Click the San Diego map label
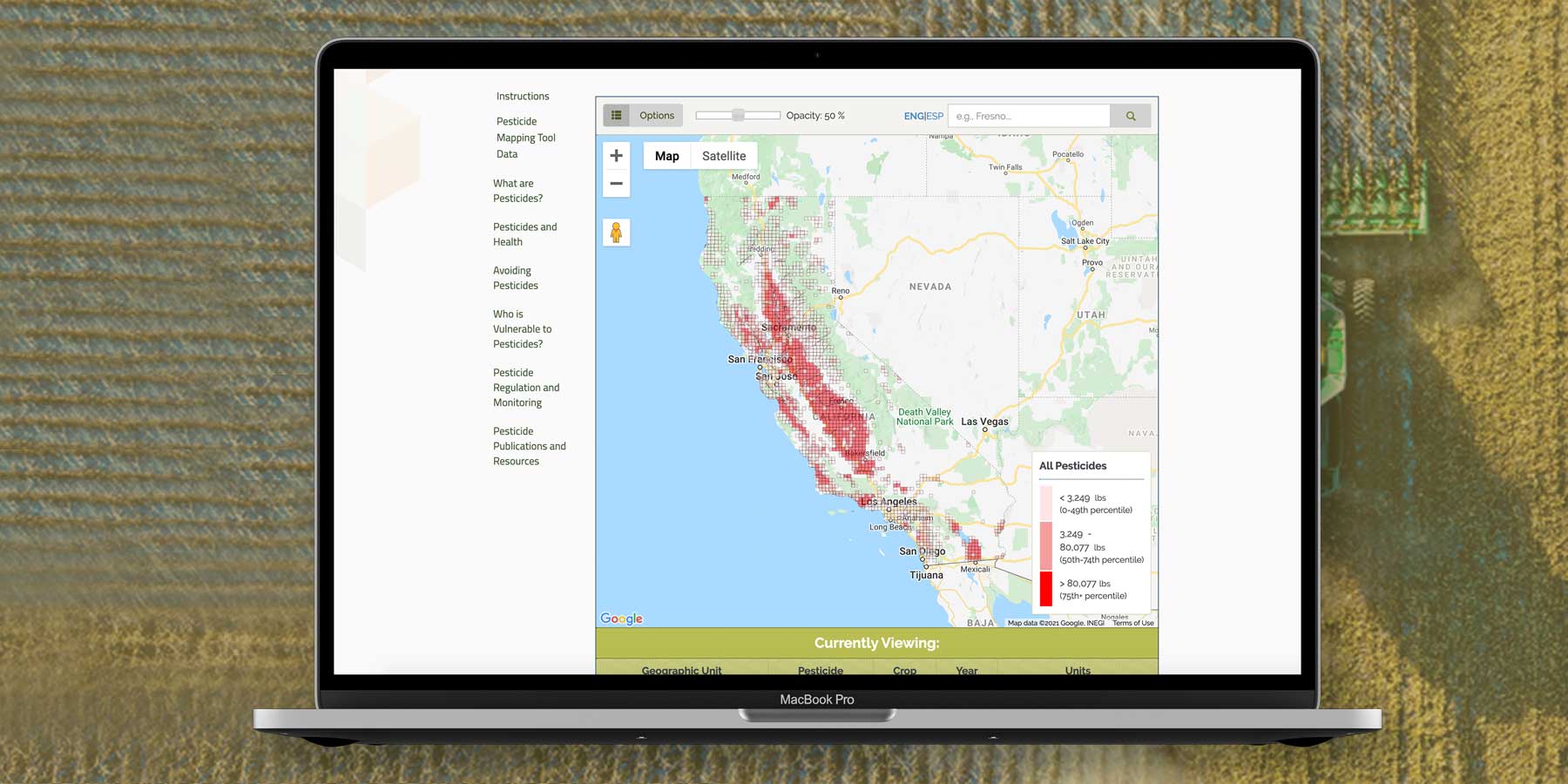 coord(923,551)
